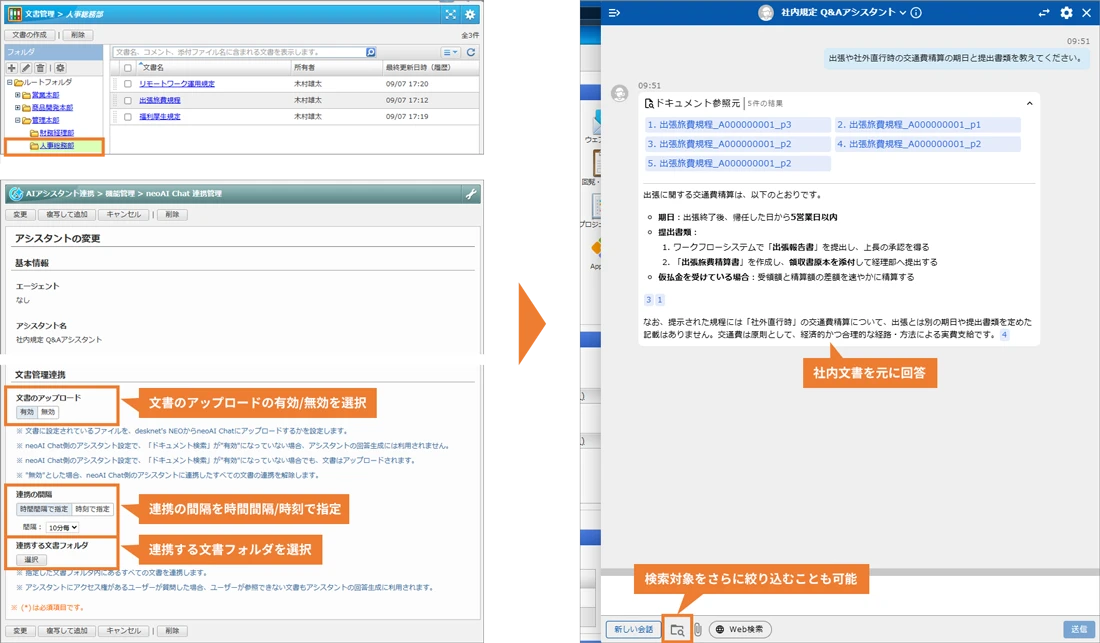The image size is (1100, 643).
Task: Open the wrench icon in neoAI Chat 連携管理 header
Action: click(471, 194)
